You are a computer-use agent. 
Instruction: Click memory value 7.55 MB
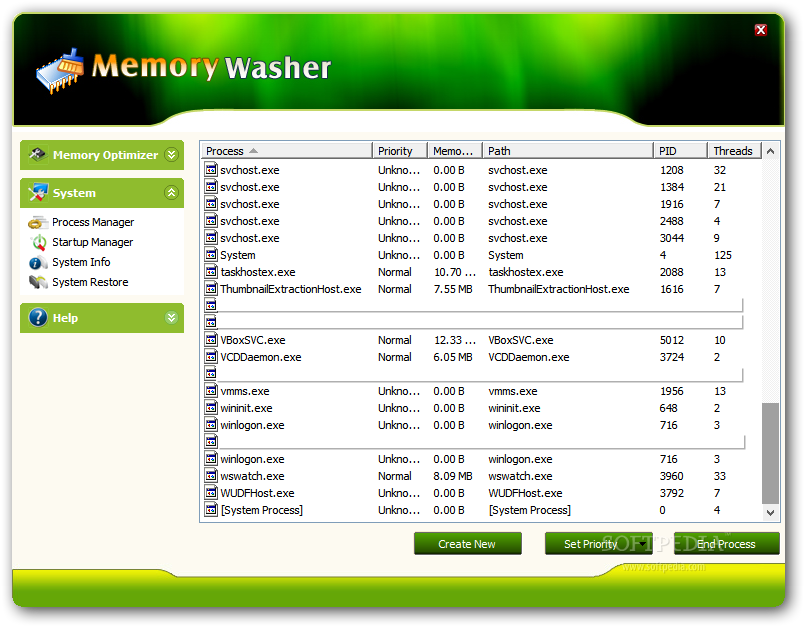coord(452,289)
